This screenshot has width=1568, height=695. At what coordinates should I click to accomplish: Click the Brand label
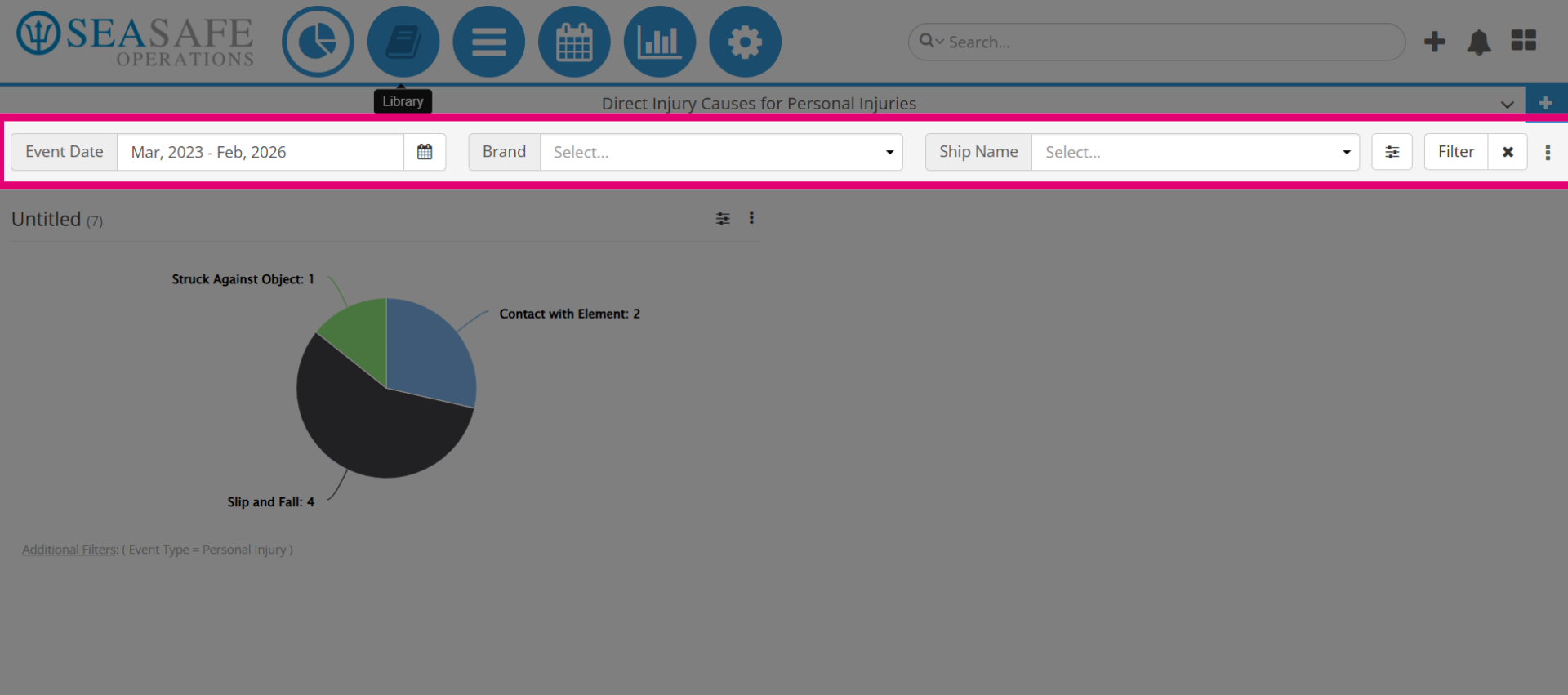click(x=505, y=152)
